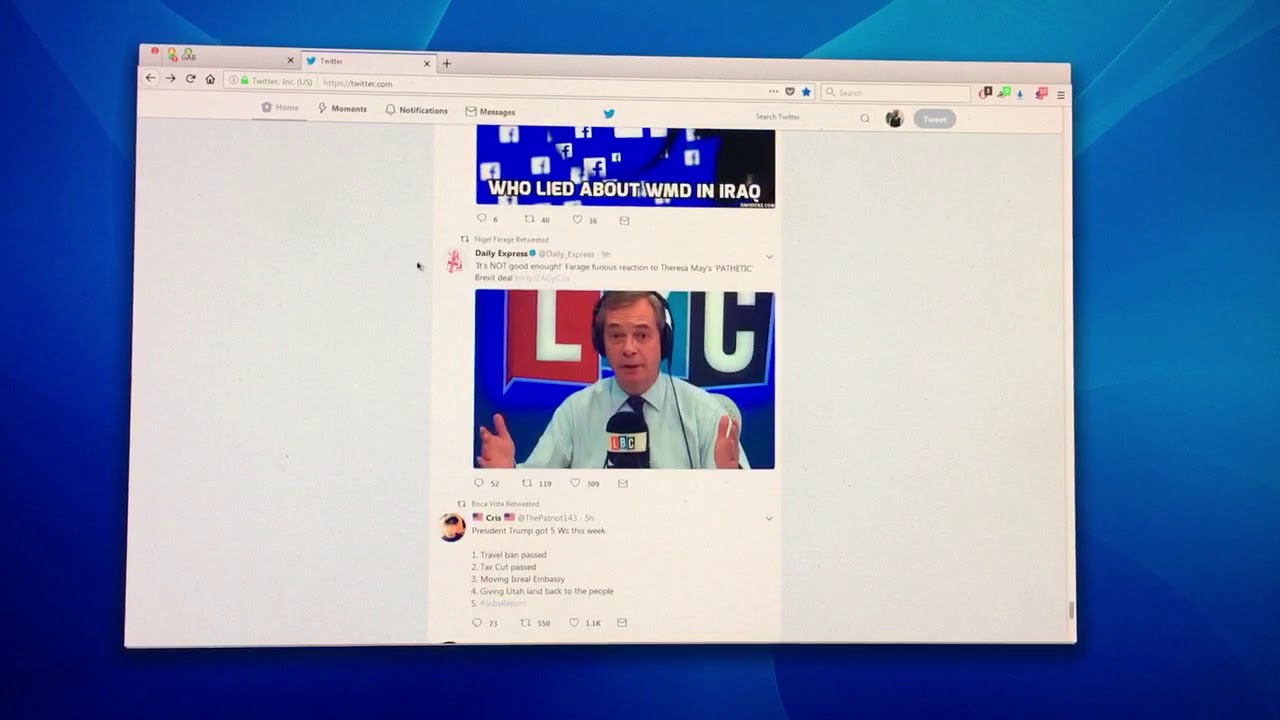Click the page vertical scrollbar thumb
This screenshot has width=1280, height=720.
click(x=1069, y=610)
